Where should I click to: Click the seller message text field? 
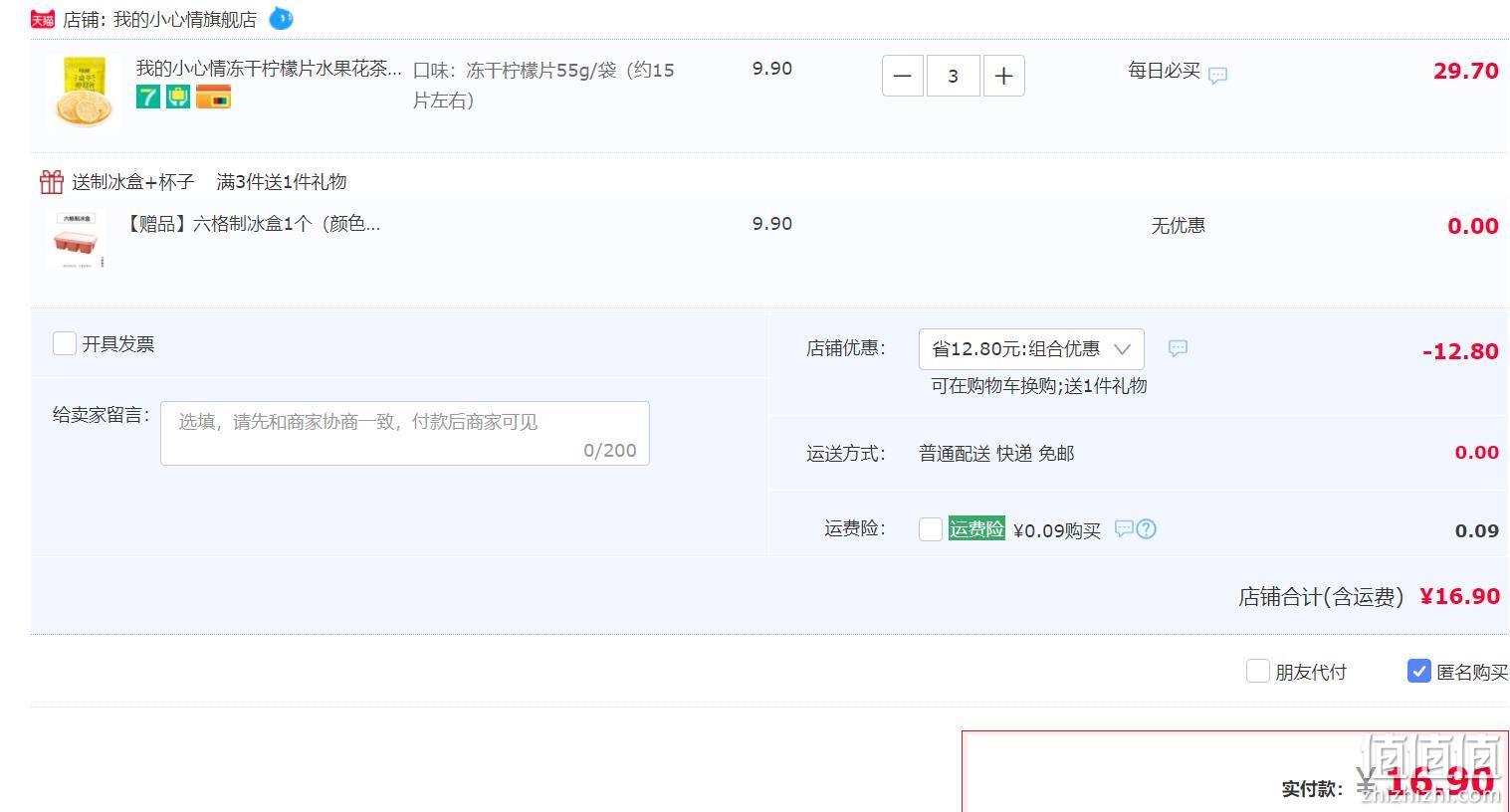point(405,433)
